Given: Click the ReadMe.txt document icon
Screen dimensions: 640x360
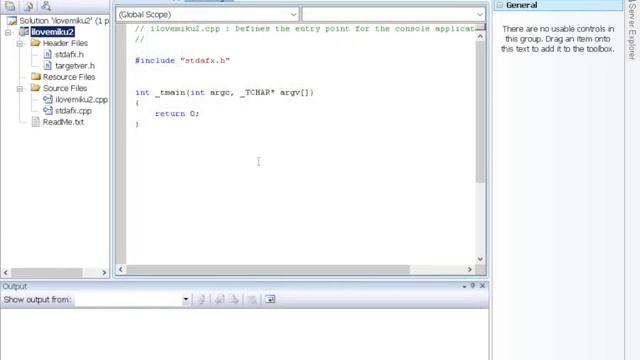Looking at the screenshot, I should [x=36, y=122].
